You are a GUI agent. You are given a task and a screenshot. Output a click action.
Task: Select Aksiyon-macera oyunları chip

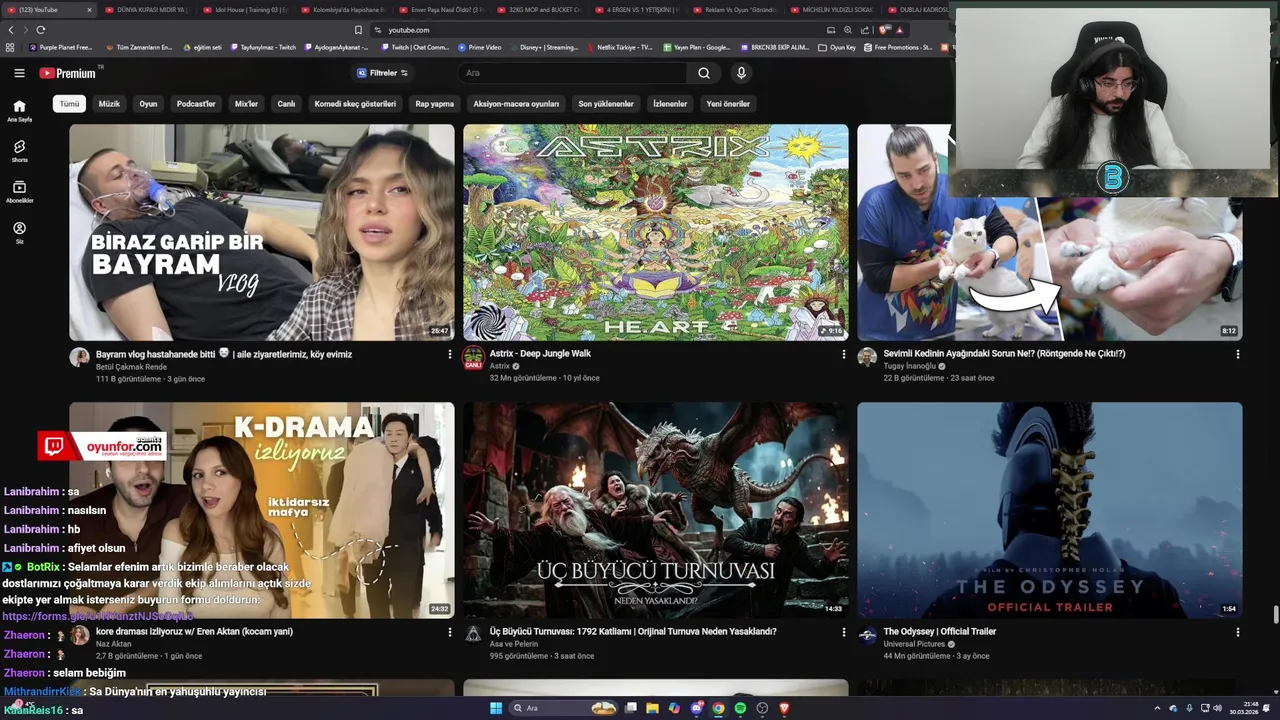click(x=516, y=104)
